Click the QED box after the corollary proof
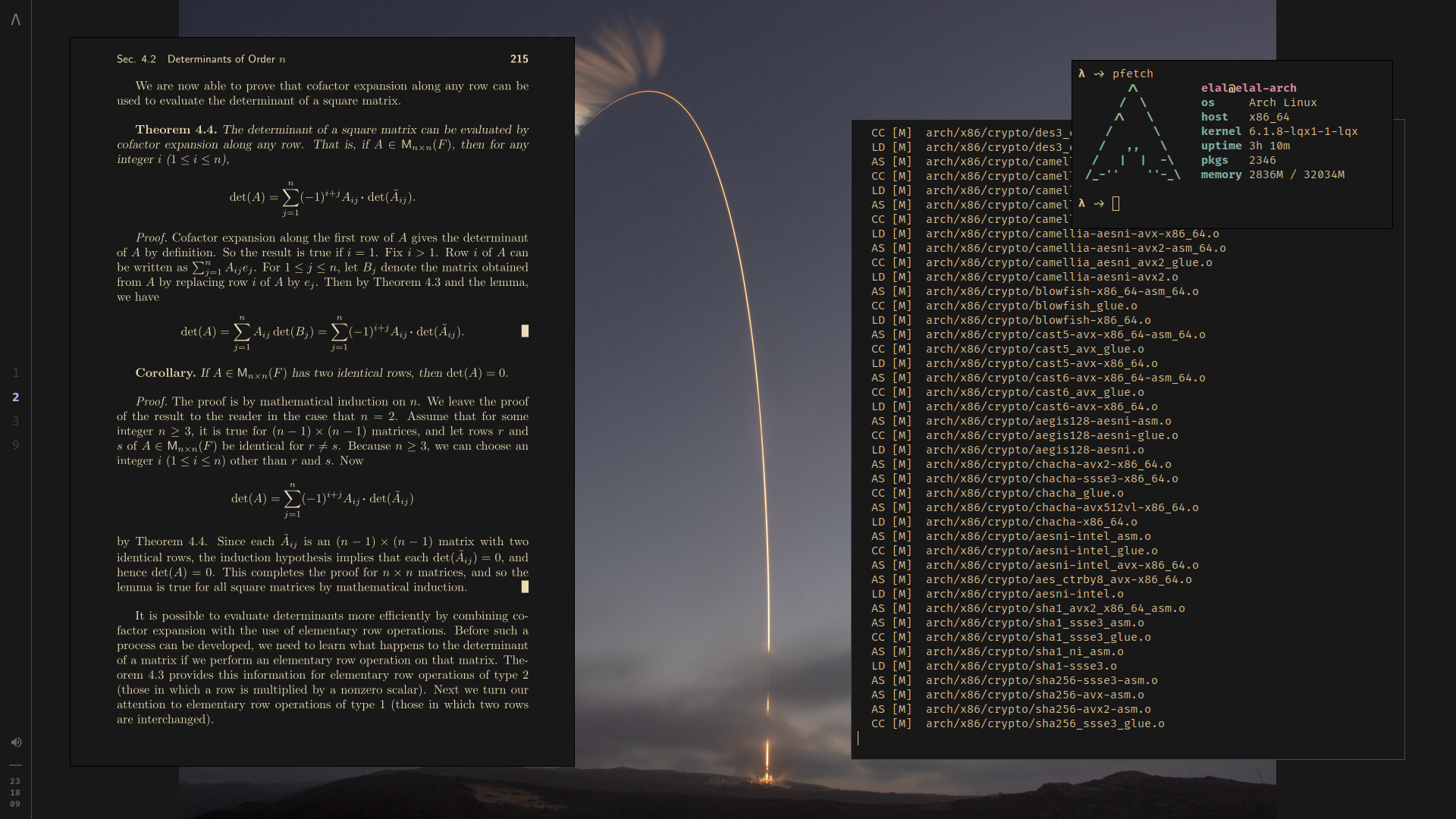The width and height of the screenshot is (1456, 819). point(525,587)
